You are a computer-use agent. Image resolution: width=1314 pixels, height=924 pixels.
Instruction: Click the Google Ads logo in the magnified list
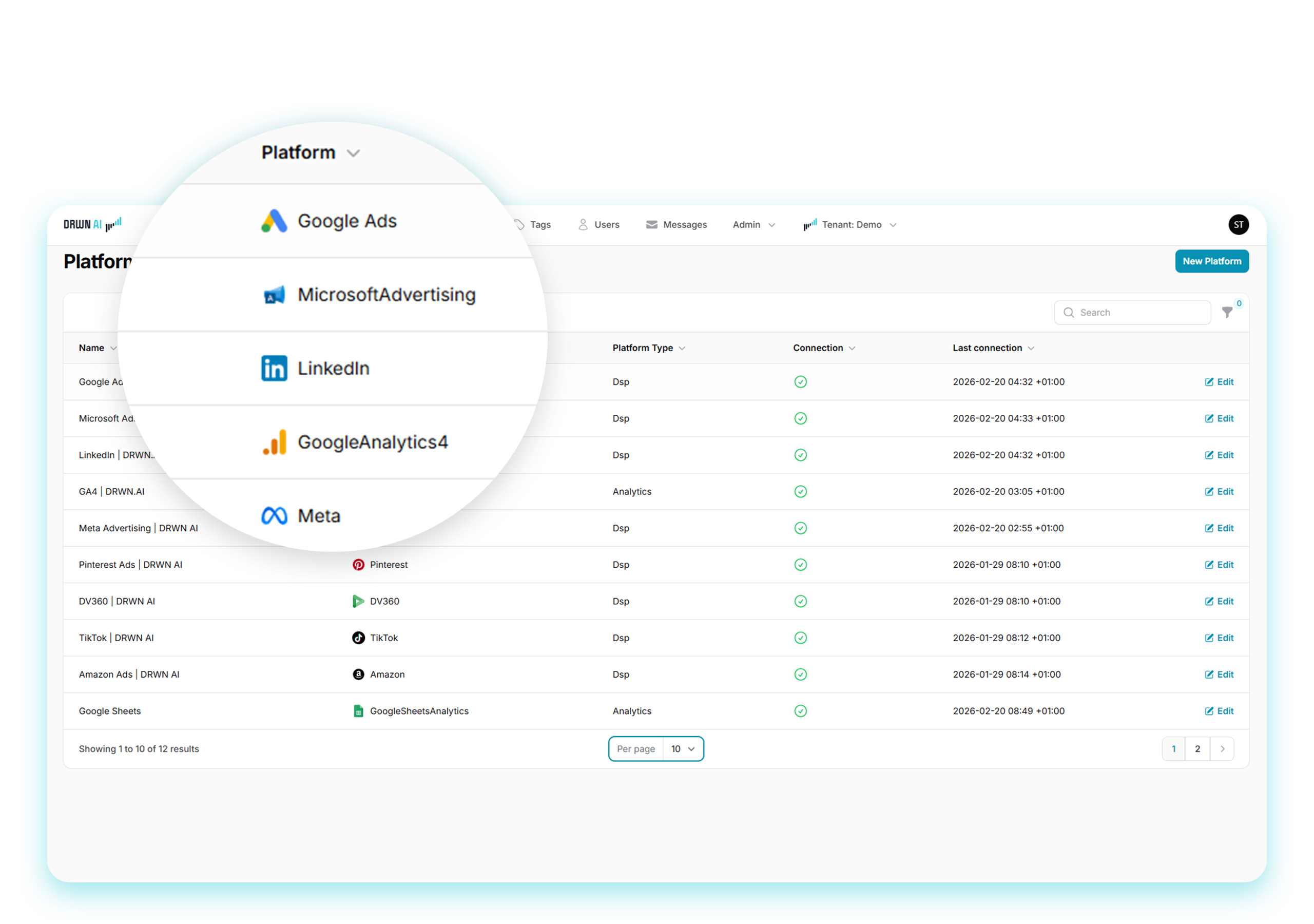[x=274, y=221]
